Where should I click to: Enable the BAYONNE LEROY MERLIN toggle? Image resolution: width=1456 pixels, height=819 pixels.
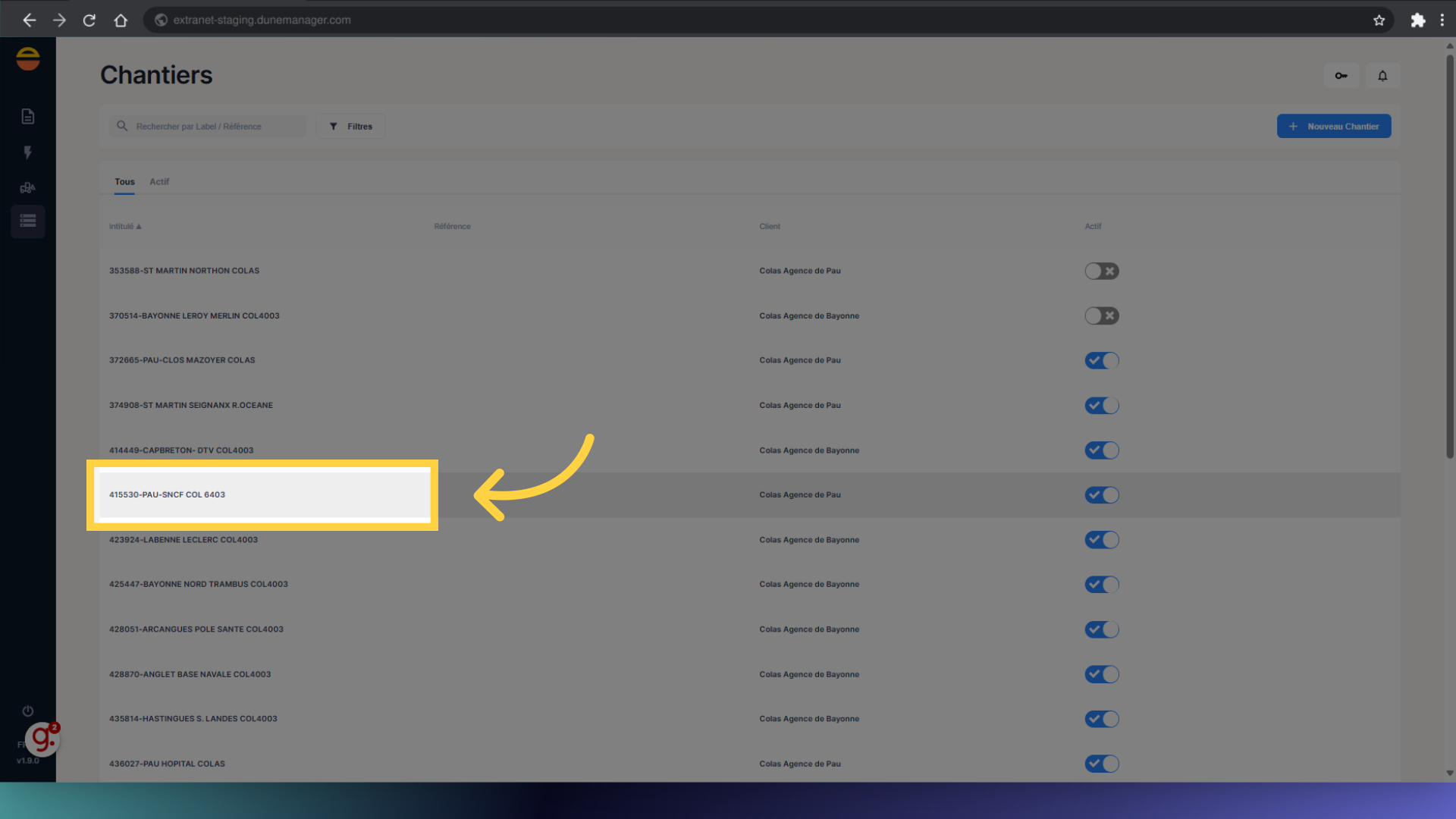[1101, 315]
